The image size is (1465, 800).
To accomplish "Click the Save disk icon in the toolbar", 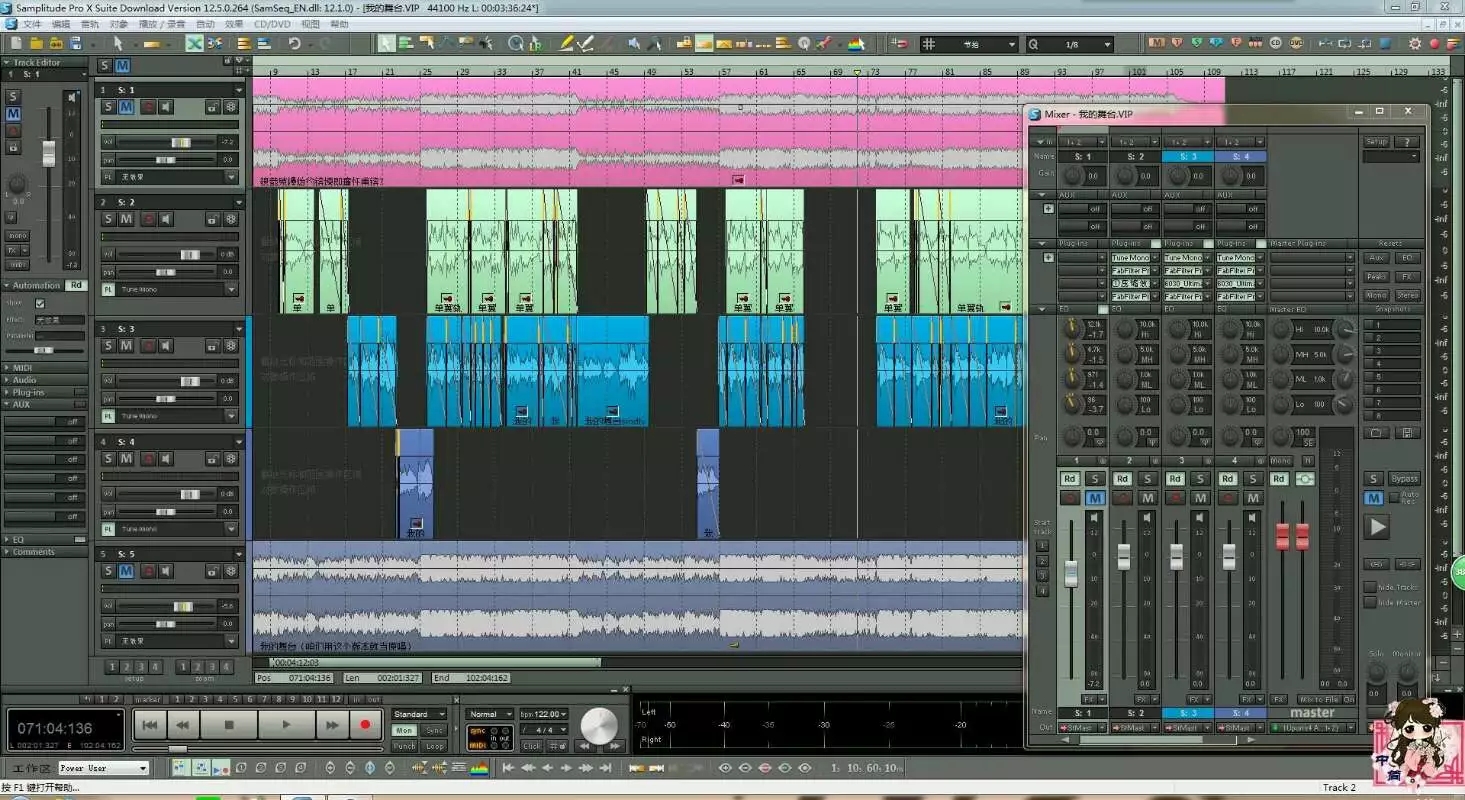I will (76, 44).
